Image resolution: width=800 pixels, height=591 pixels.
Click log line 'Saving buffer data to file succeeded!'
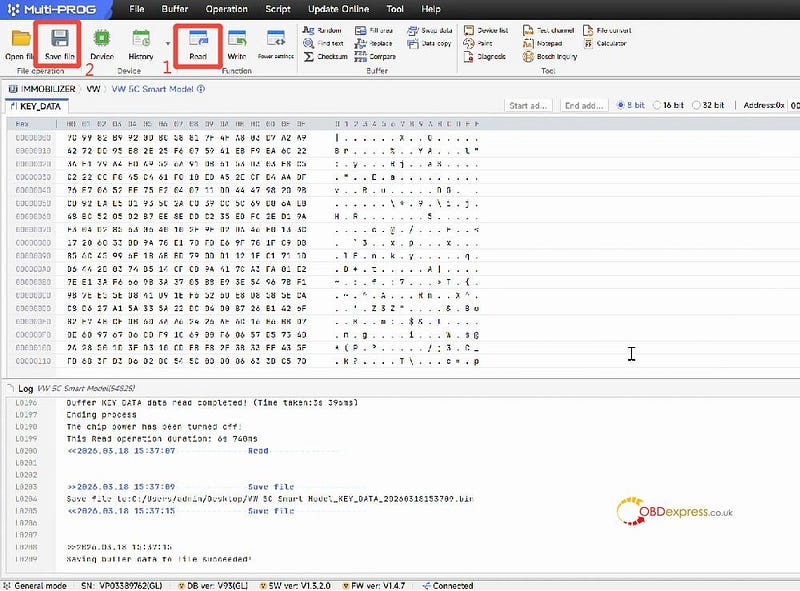click(x=159, y=559)
